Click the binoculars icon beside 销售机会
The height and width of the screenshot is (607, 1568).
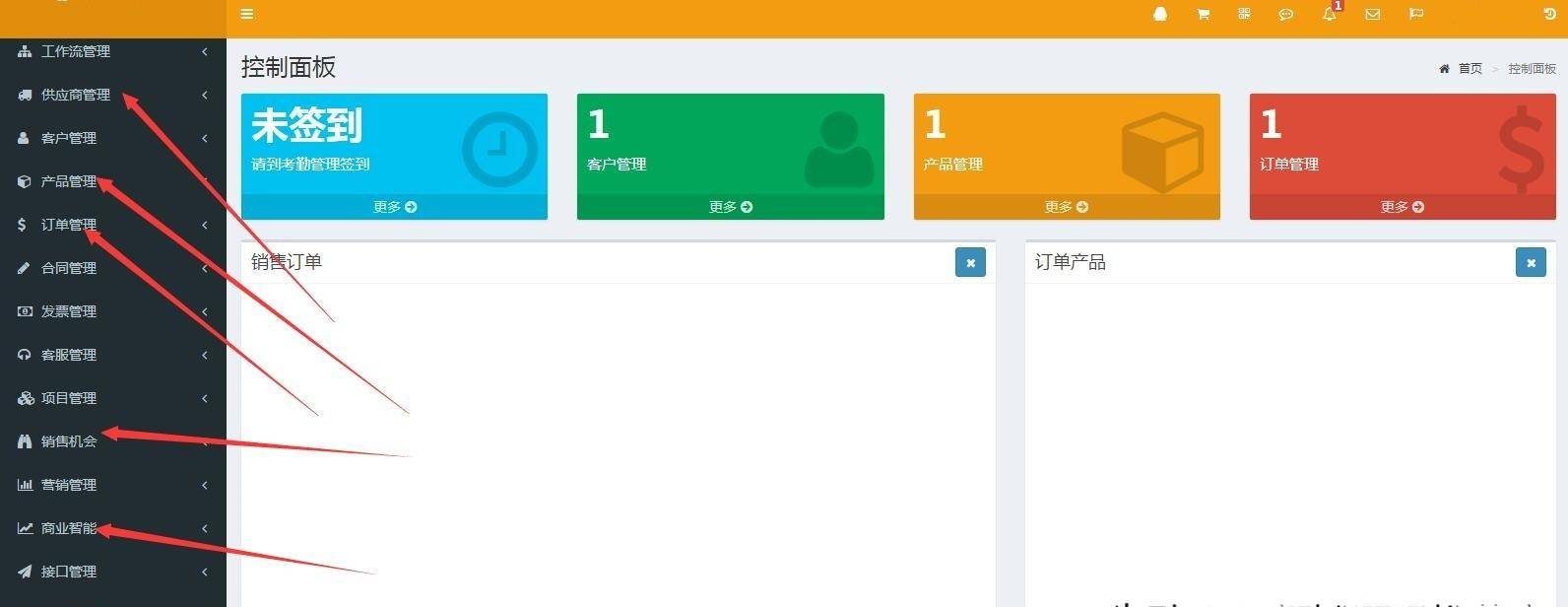[x=25, y=441]
